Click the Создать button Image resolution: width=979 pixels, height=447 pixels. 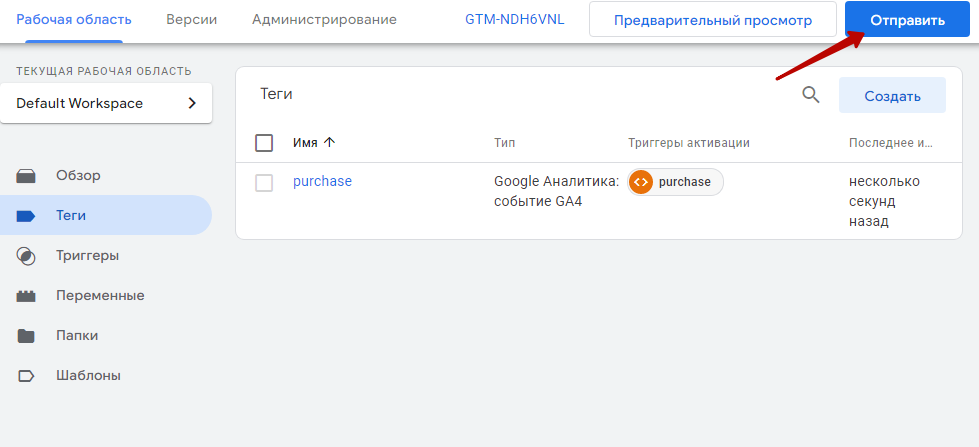892,96
